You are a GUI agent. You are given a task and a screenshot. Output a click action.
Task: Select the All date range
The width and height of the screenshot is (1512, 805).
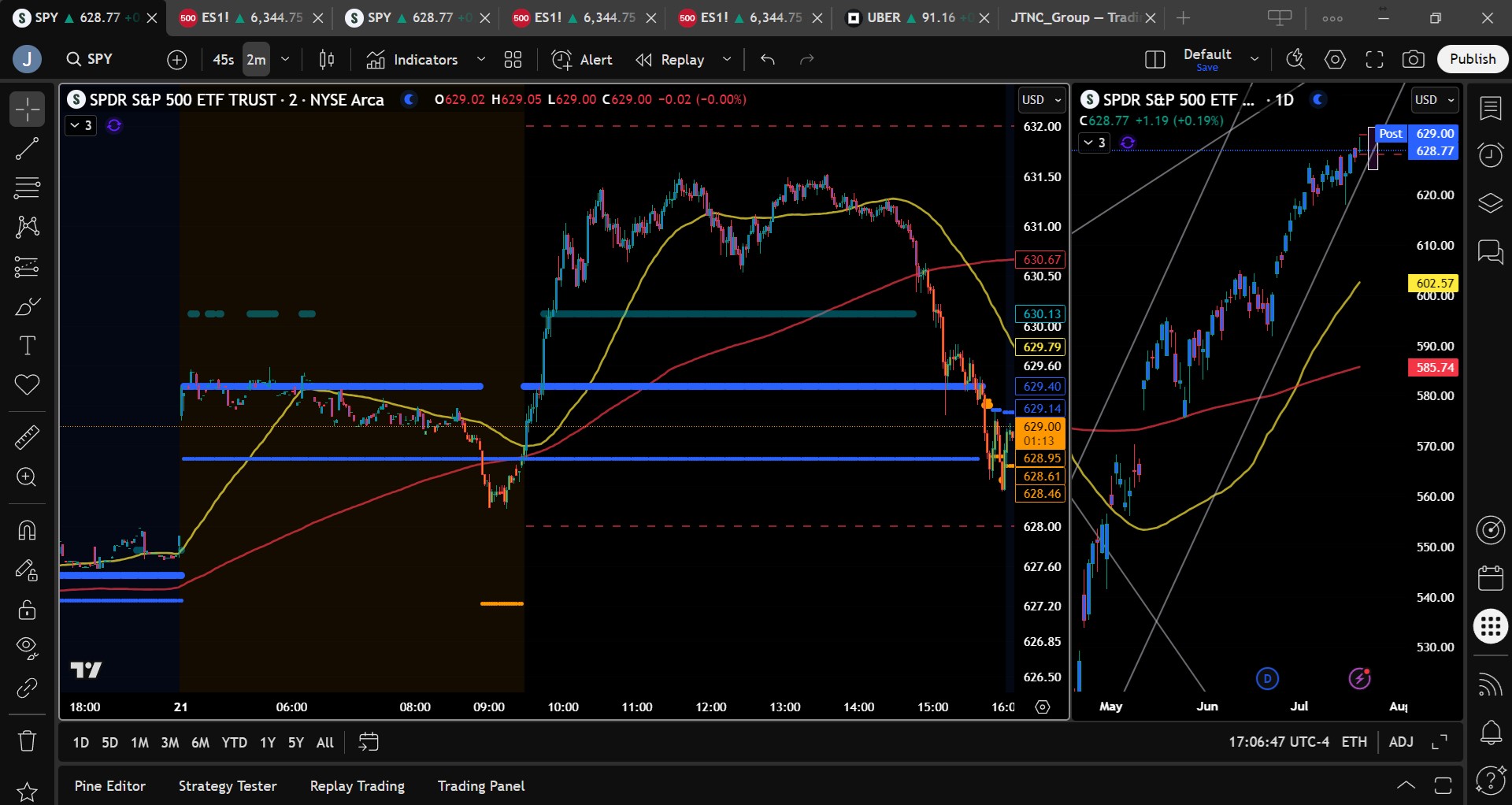point(324,742)
